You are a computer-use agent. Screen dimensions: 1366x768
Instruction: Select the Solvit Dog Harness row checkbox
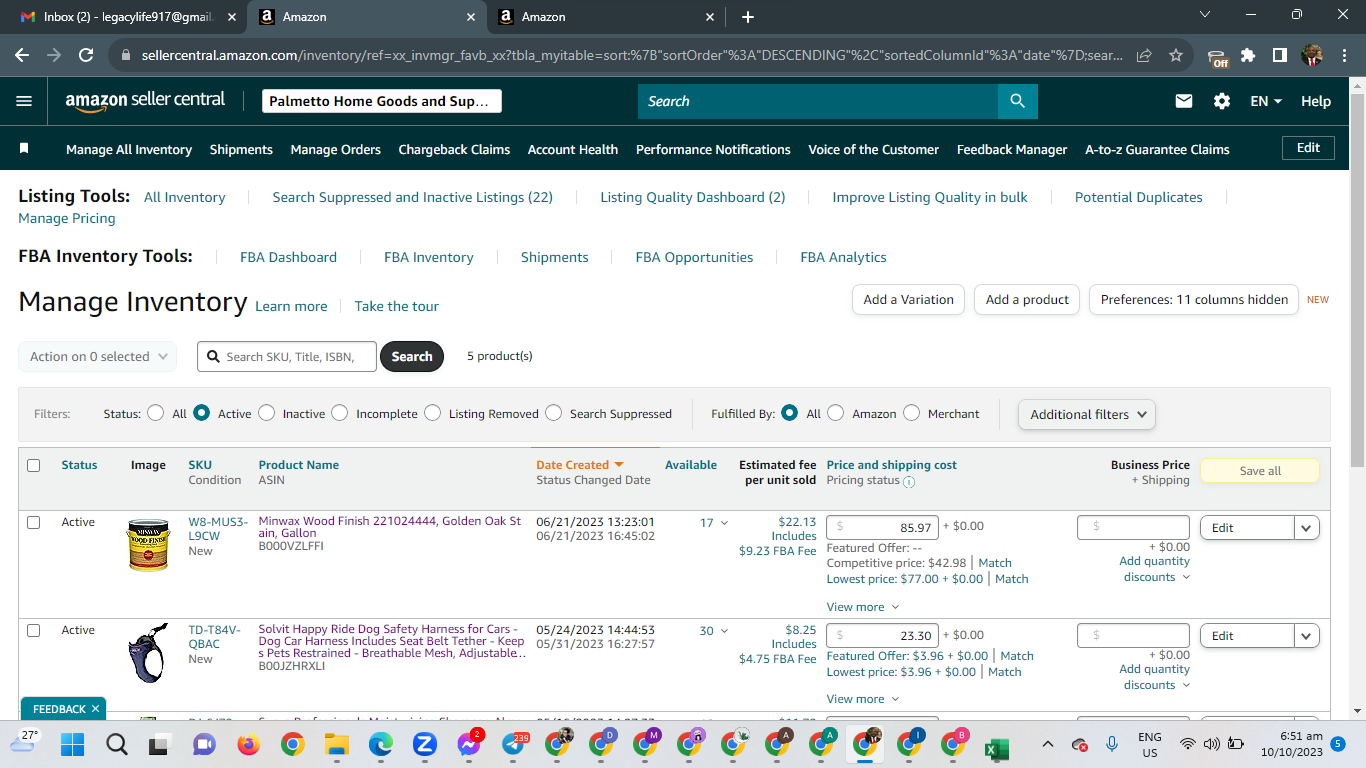(x=34, y=630)
